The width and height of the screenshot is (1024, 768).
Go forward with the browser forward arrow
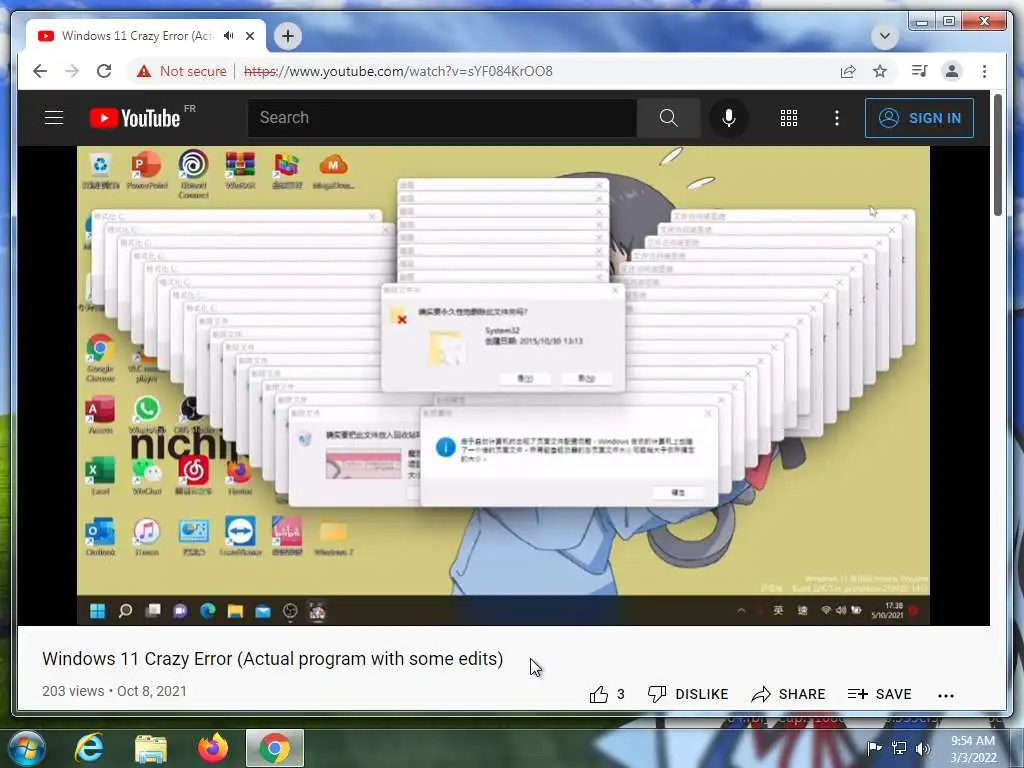coord(72,71)
